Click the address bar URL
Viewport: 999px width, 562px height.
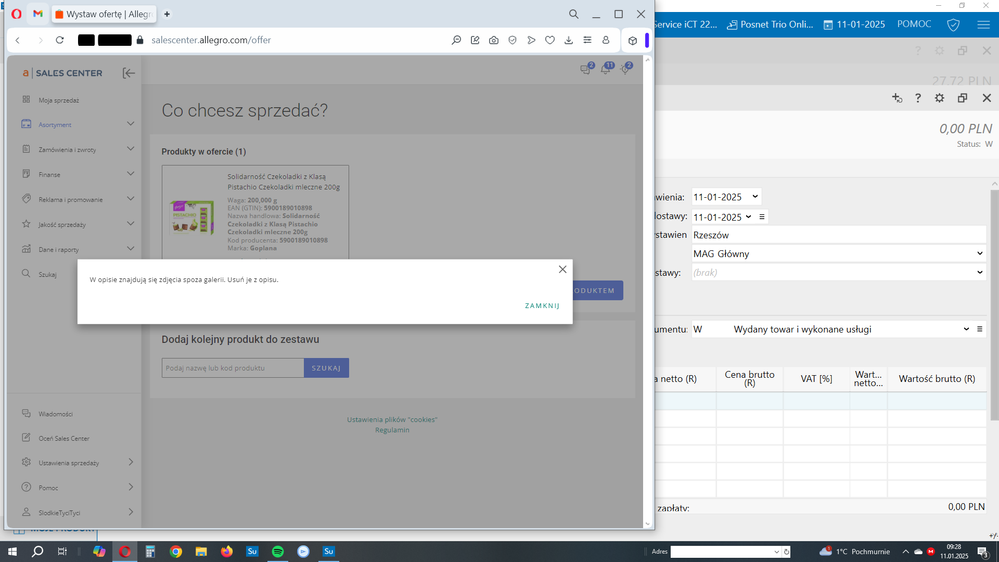pos(211,40)
